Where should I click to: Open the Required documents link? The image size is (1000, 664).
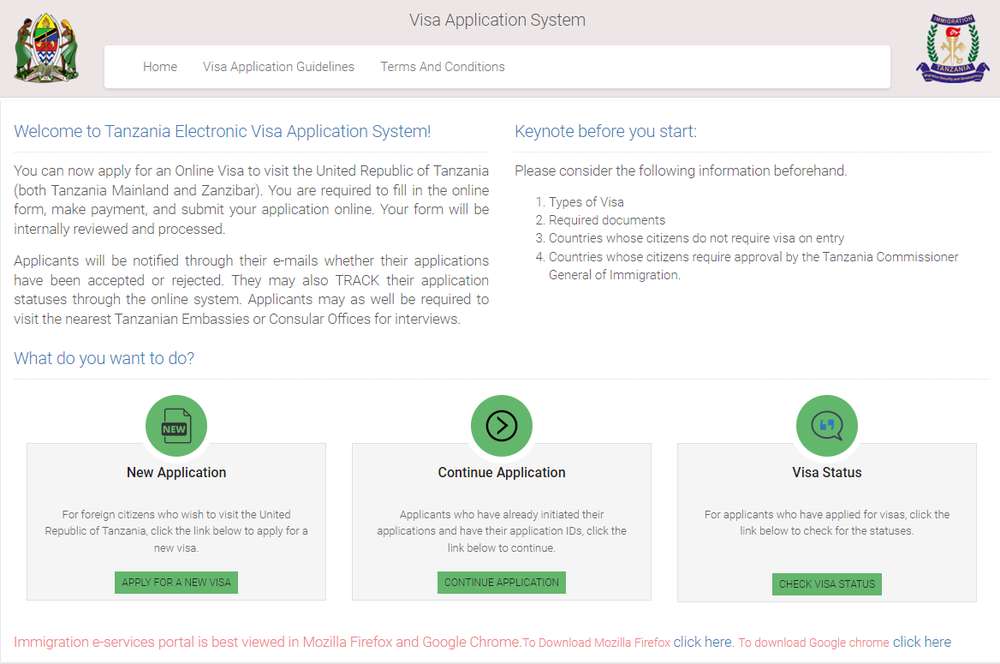pyautogui.click(x=606, y=220)
